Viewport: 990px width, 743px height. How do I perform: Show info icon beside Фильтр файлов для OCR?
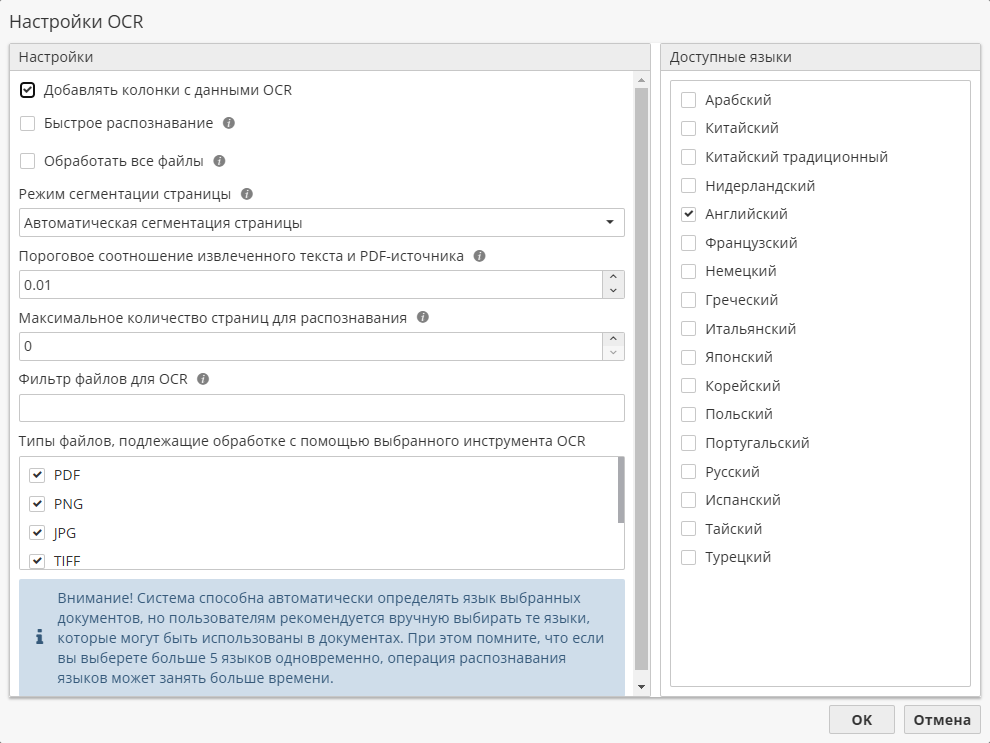(x=203, y=379)
